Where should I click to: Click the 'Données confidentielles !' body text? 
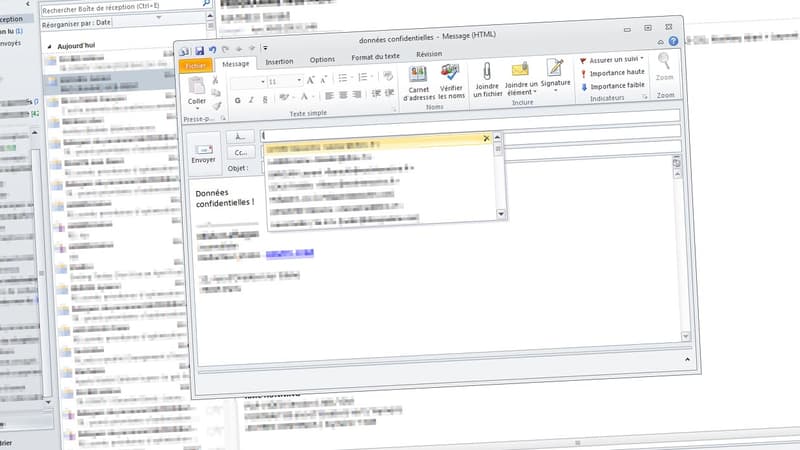[225, 198]
